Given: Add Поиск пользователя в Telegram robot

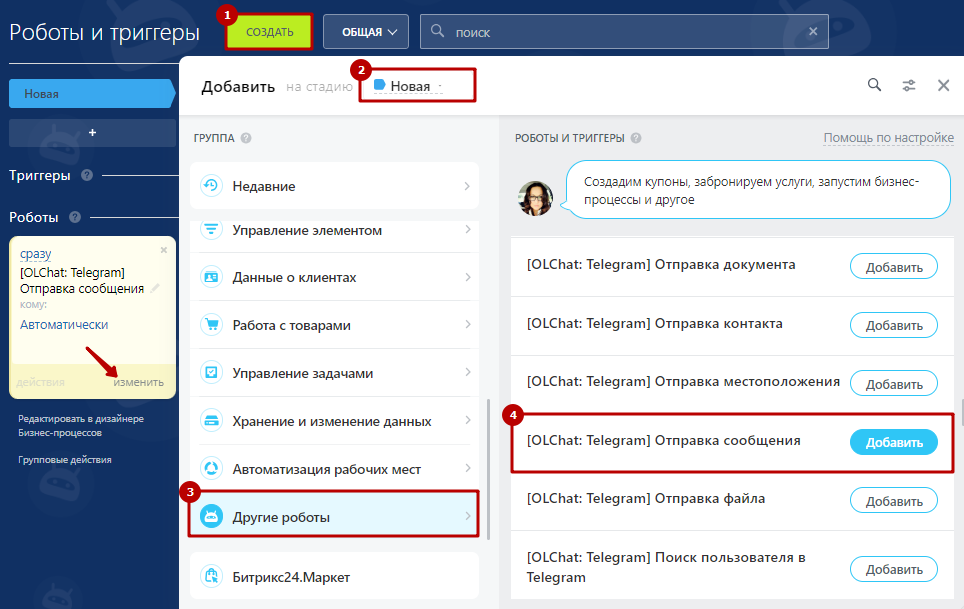Looking at the screenshot, I should click(x=894, y=569).
